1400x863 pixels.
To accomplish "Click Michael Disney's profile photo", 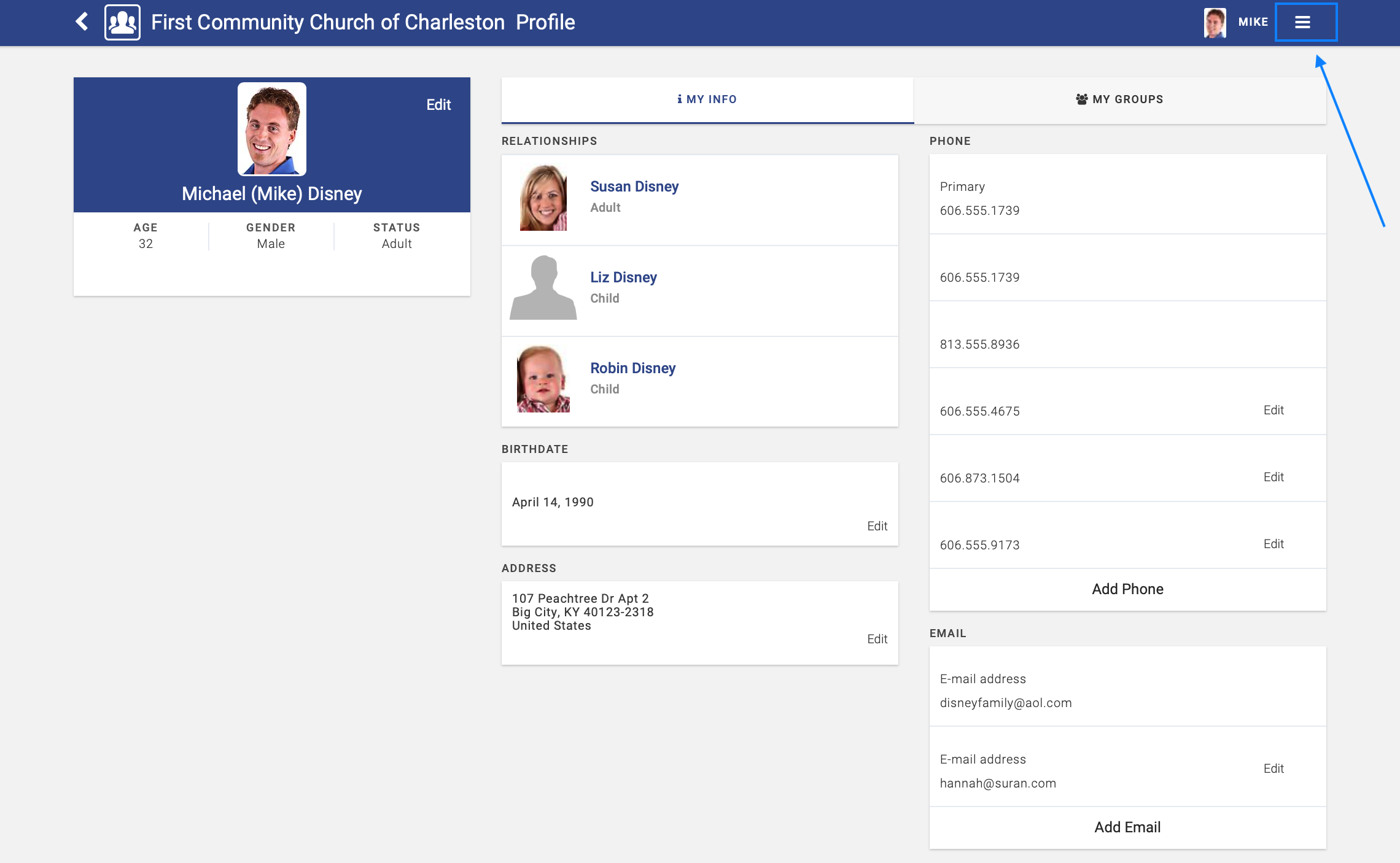I will [x=272, y=129].
